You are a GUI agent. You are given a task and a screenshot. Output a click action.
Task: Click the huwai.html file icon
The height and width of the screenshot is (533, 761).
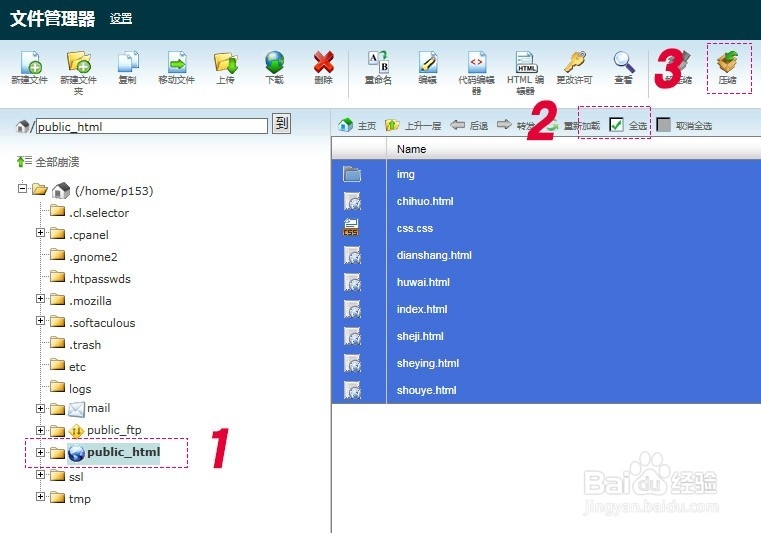[x=352, y=282]
